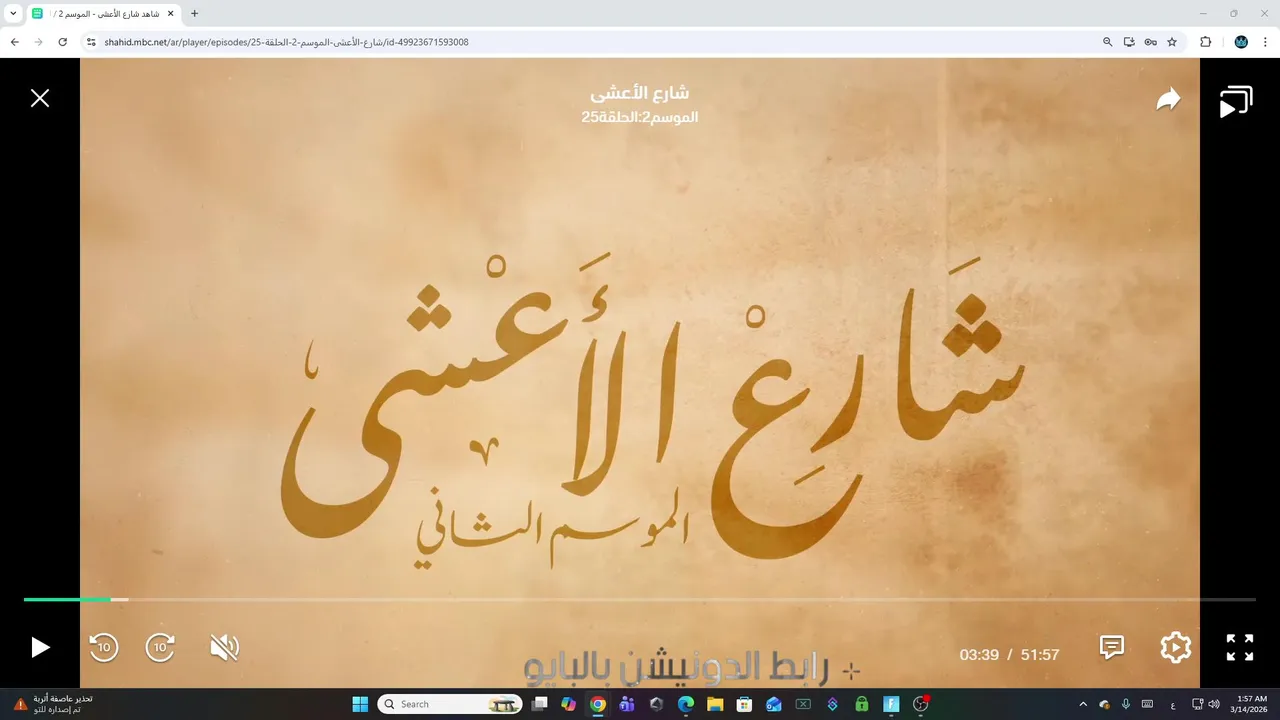Unmute the video player sound
This screenshot has width=1280, height=720.
point(224,647)
